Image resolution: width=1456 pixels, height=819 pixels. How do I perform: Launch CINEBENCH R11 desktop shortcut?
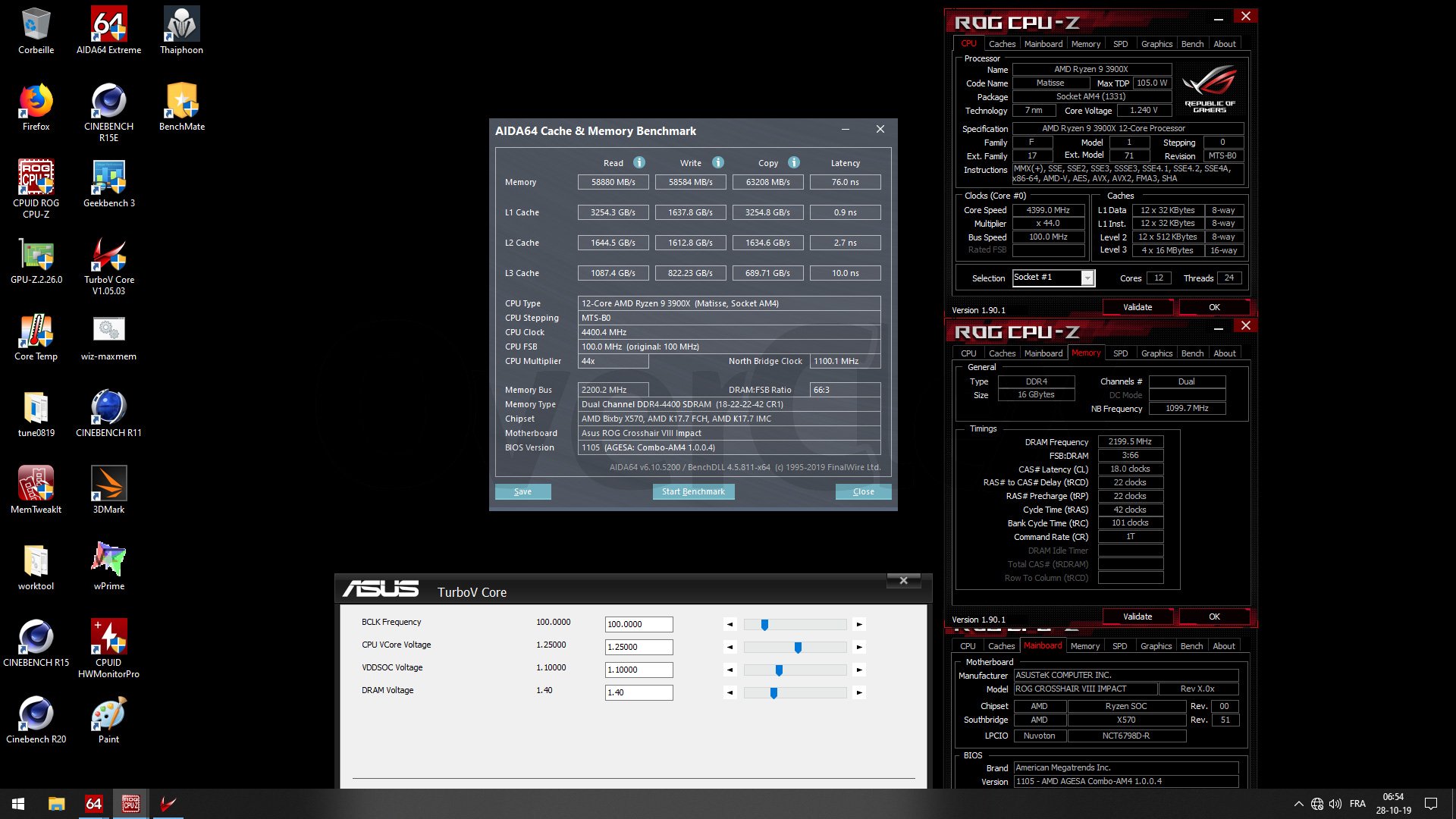point(108,414)
